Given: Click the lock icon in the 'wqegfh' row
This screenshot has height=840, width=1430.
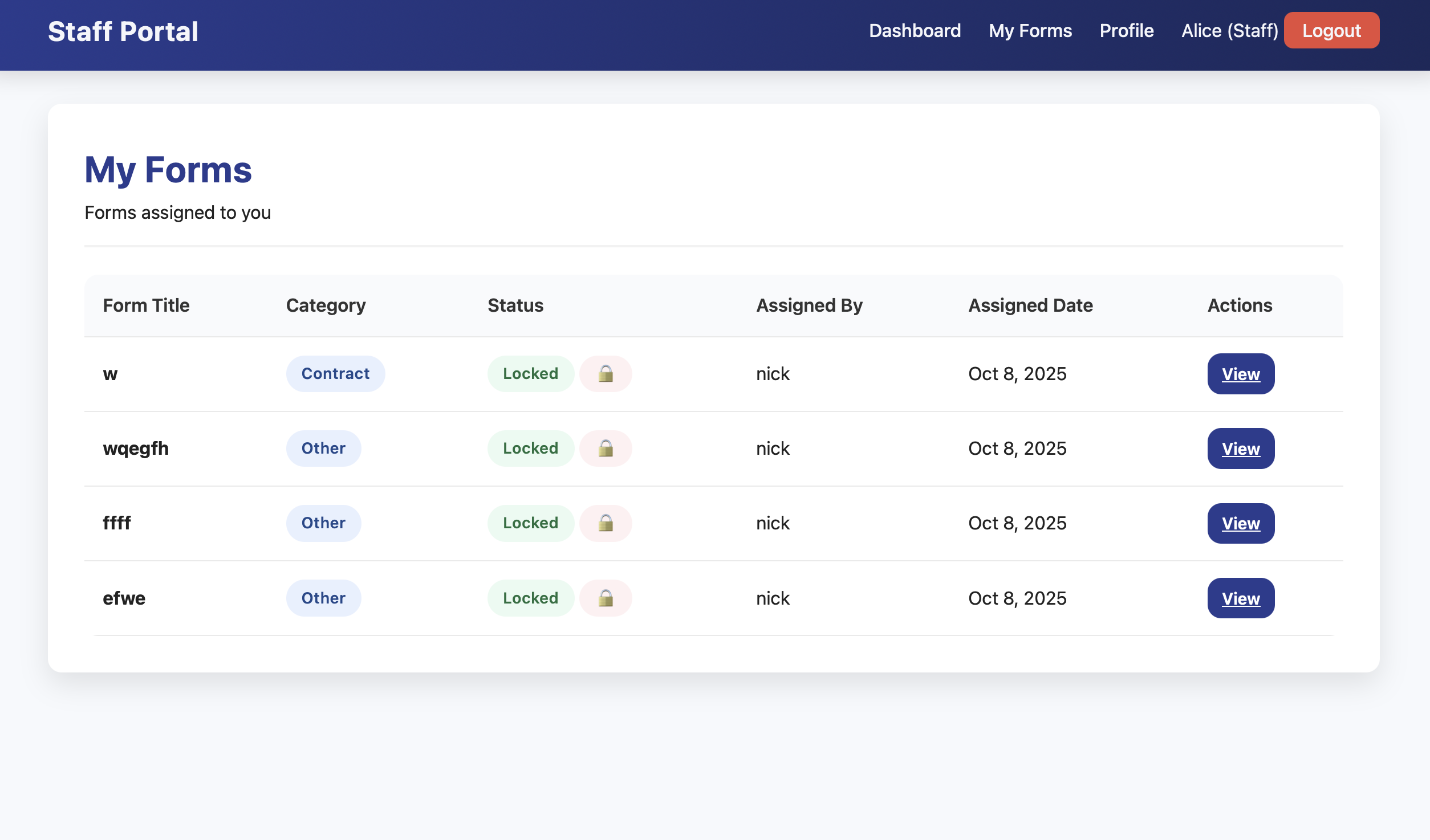Looking at the screenshot, I should pos(606,448).
